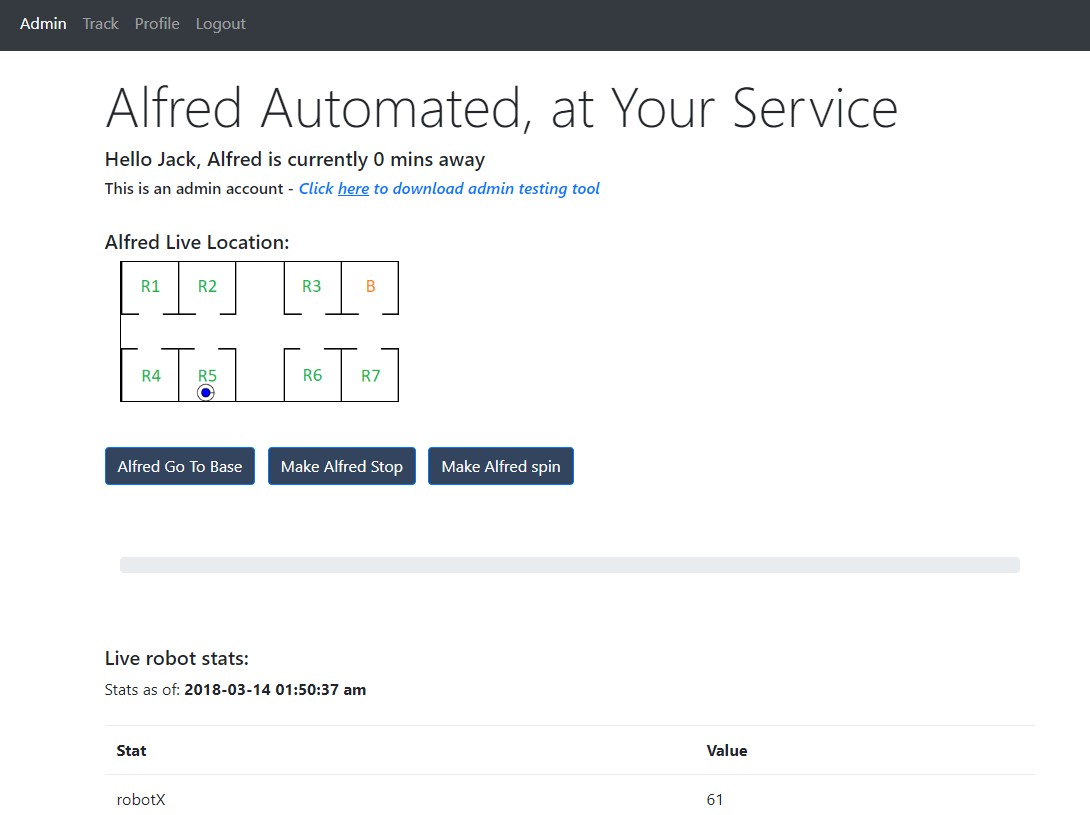Go to the Track page

coord(101,24)
